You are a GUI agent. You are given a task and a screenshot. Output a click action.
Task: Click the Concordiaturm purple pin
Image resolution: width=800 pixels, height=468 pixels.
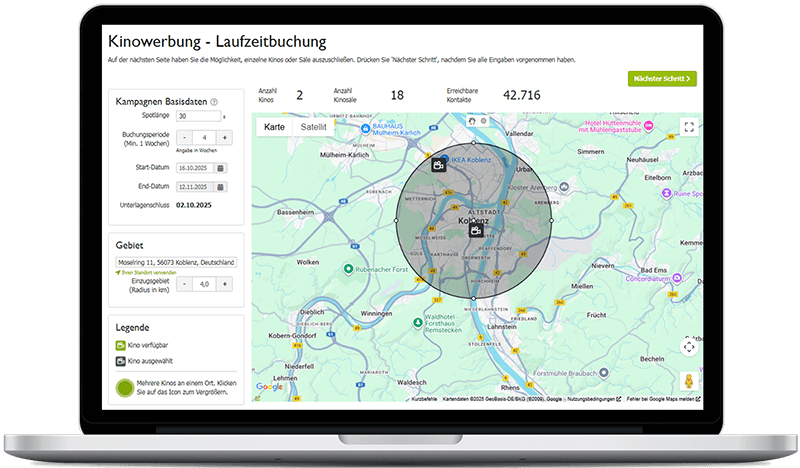pos(677,278)
